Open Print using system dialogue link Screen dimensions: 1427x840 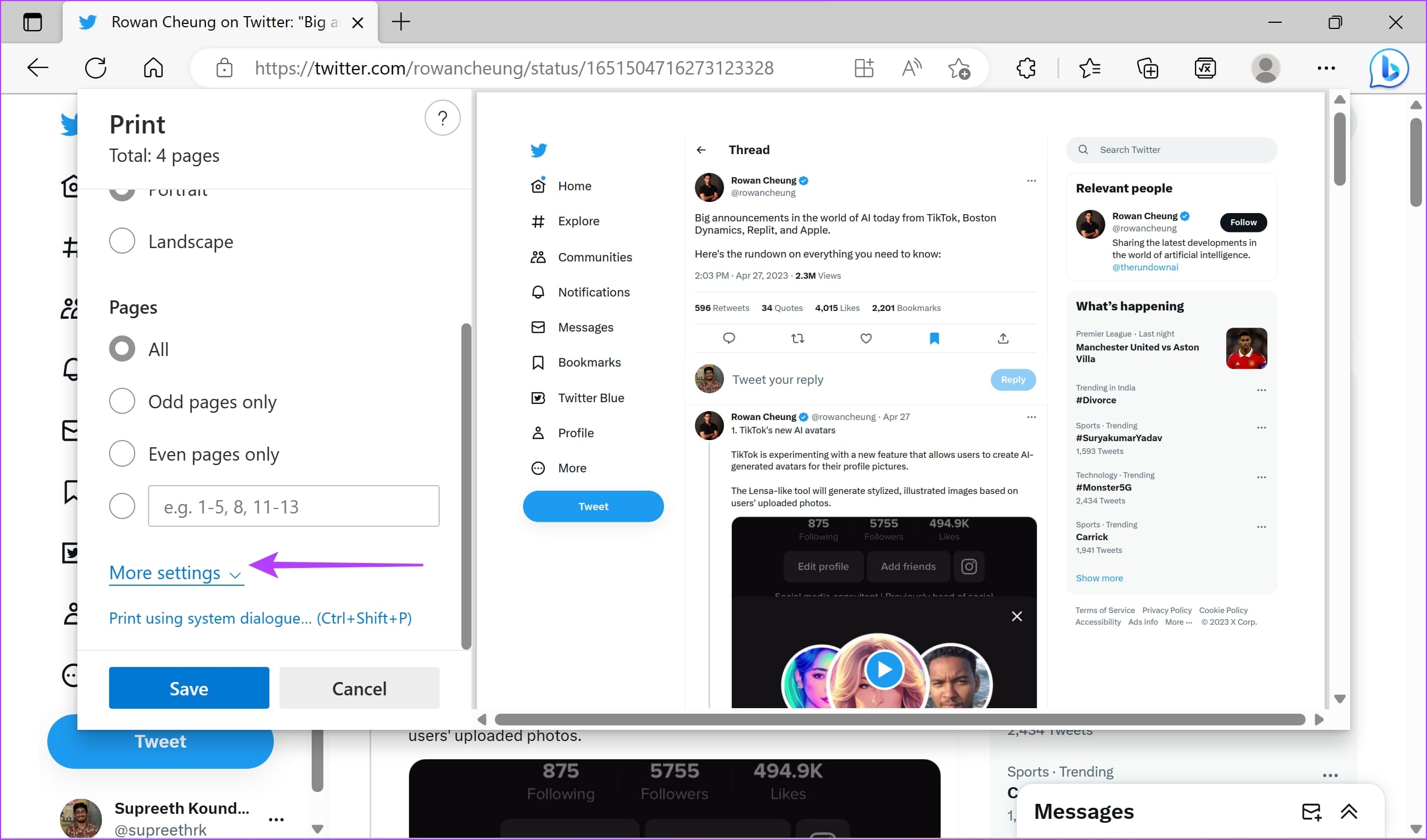[260, 618]
